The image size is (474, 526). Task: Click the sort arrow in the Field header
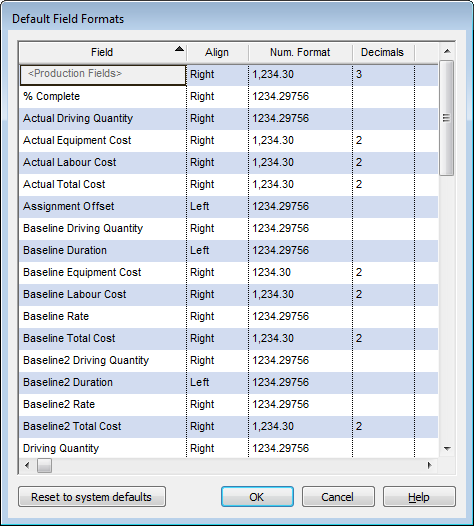[x=179, y=49]
